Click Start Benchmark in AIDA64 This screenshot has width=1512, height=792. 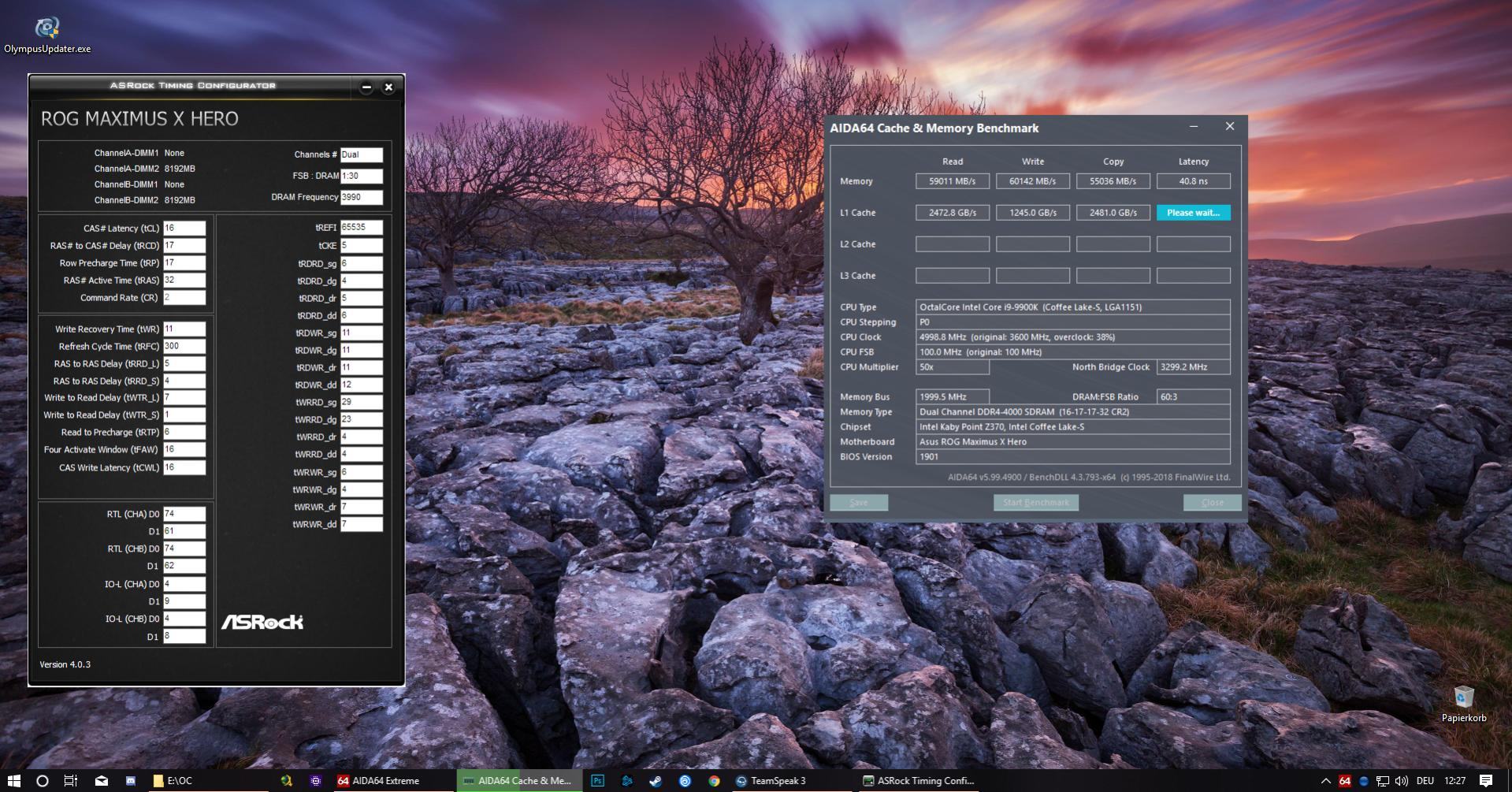pos(1035,503)
